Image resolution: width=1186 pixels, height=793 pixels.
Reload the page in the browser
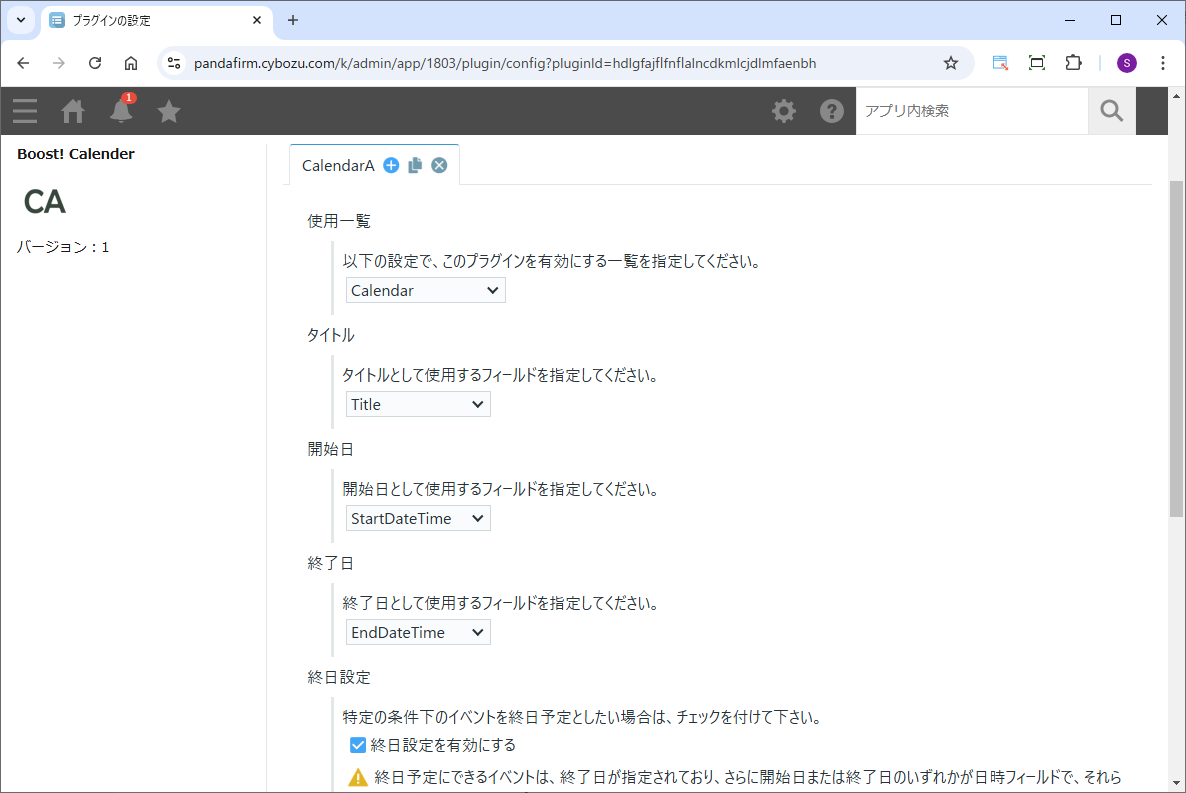coord(95,63)
